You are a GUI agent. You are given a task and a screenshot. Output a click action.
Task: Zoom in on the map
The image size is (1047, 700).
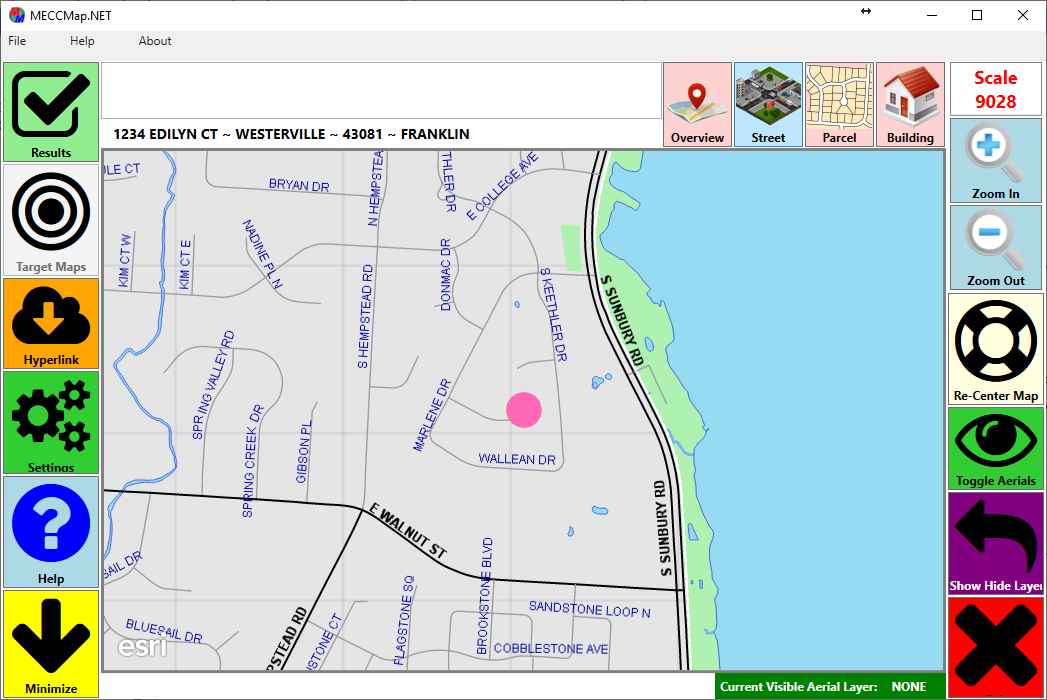(995, 160)
